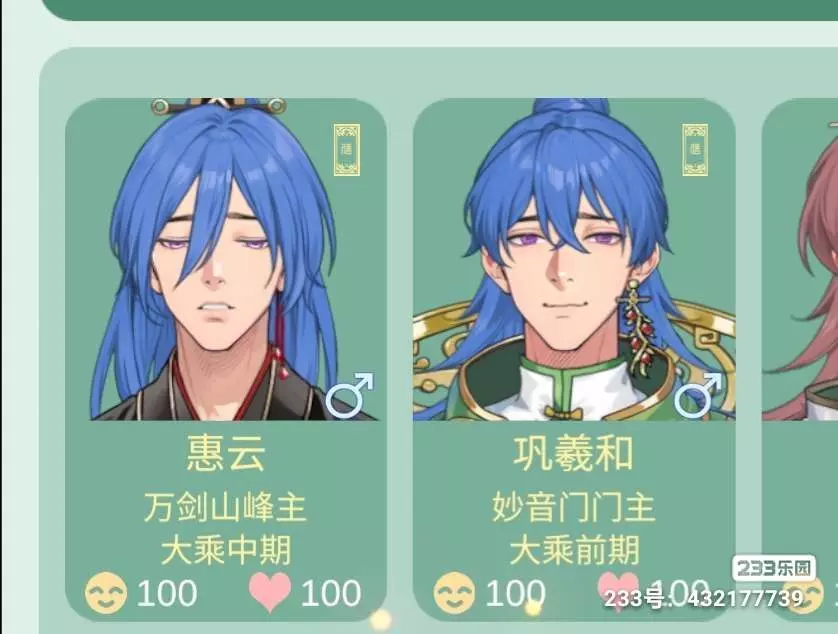The image size is (838, 634).
Task: Click the 233乐园 watermark badge
Action: 773,568
